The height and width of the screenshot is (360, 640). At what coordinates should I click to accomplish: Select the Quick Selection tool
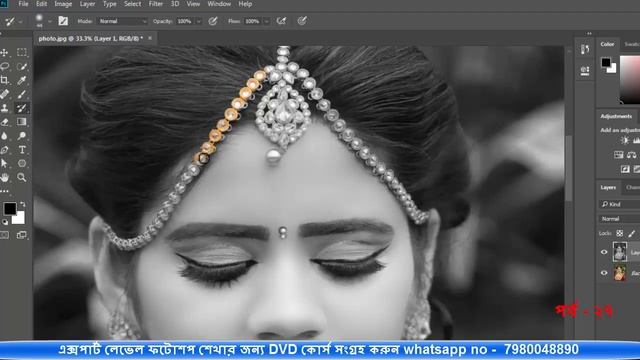[22, 66]
